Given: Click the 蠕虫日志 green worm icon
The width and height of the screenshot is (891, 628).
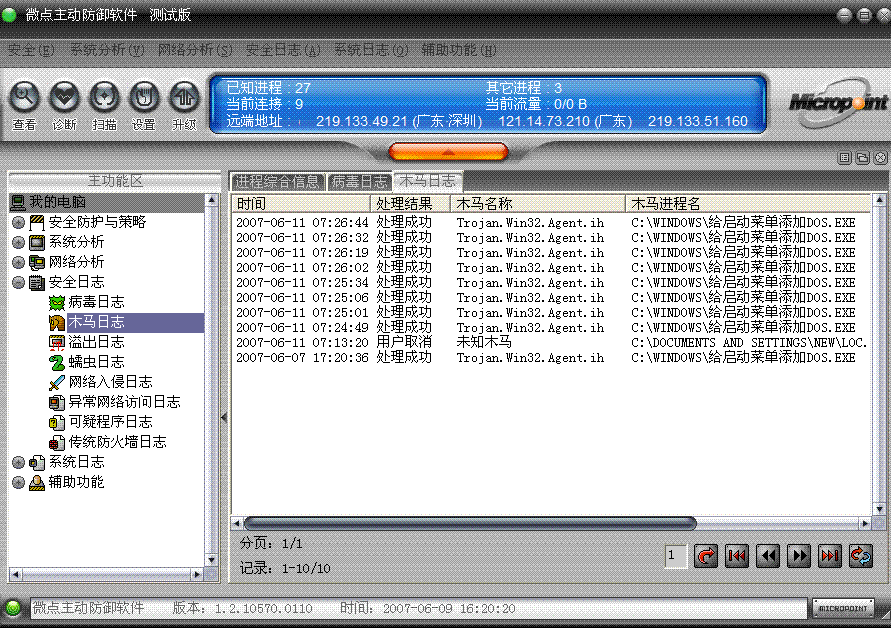Looking at the screenshot, I should [x=57, y=362].
